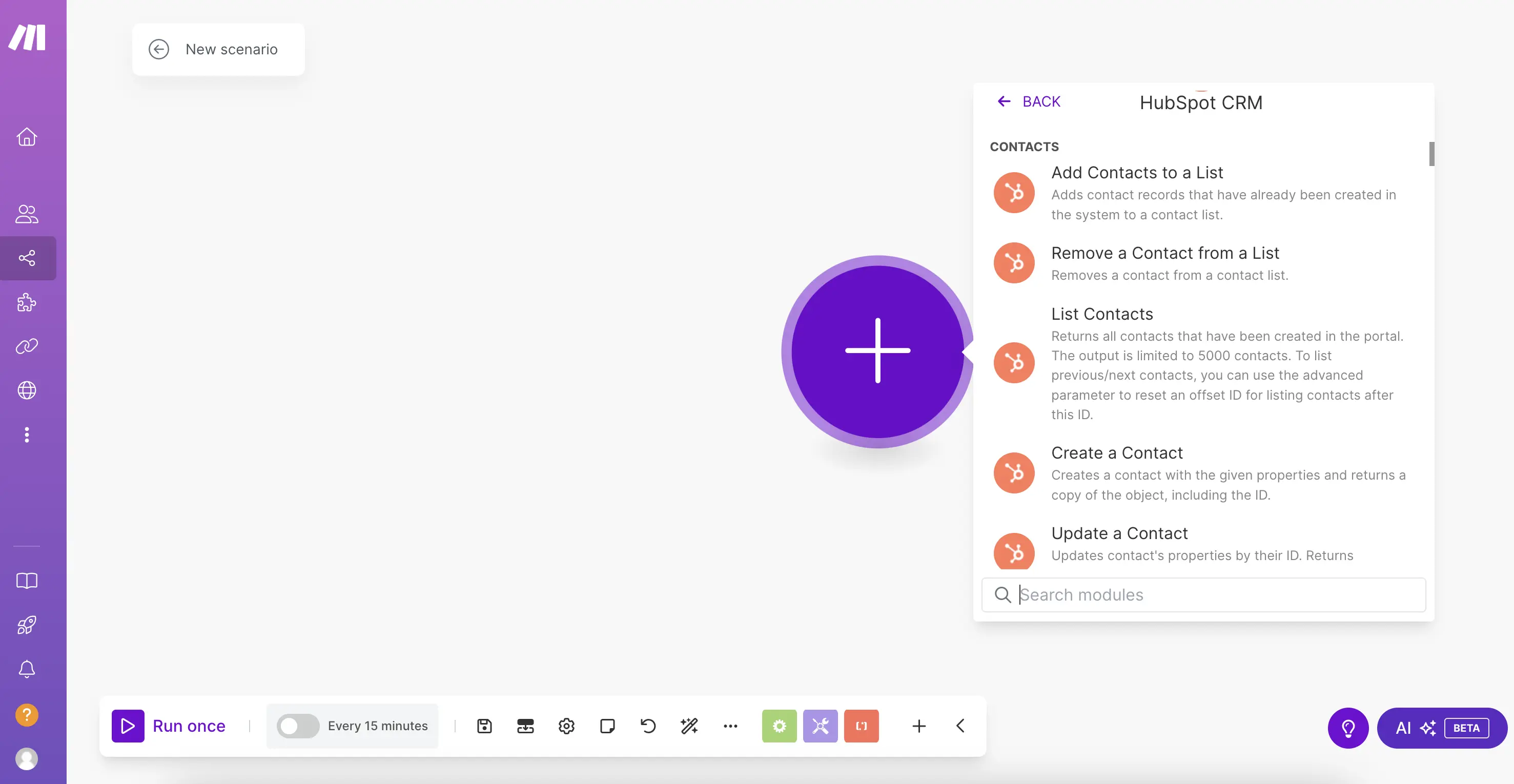Viewport: 1514px width, 784px height.
Task: Open the Help question mark icon
Action: (27, 715)
